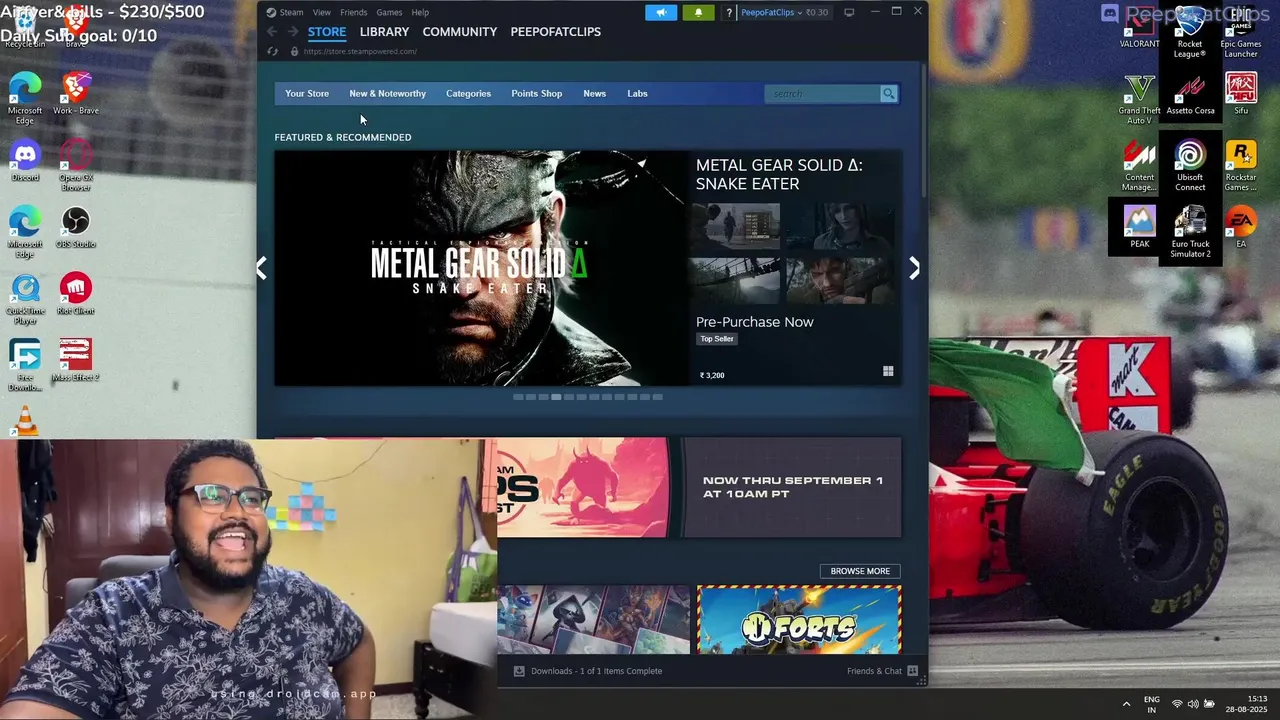This screenshot has height=720, width=1280.
Task: Launch Mass Effect 2 desktop shortcut
Action: coord(75,361)
